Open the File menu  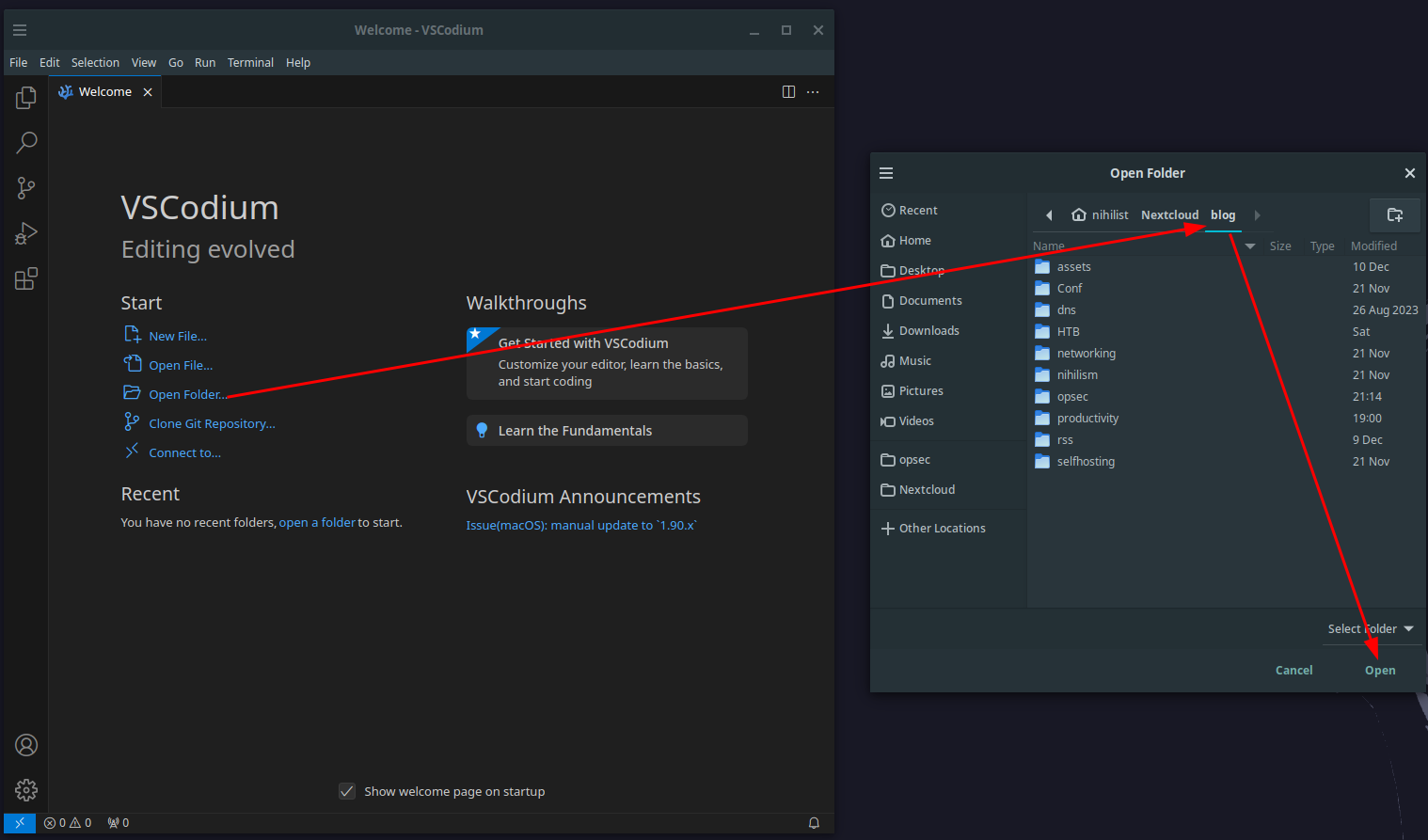point(19,63)
